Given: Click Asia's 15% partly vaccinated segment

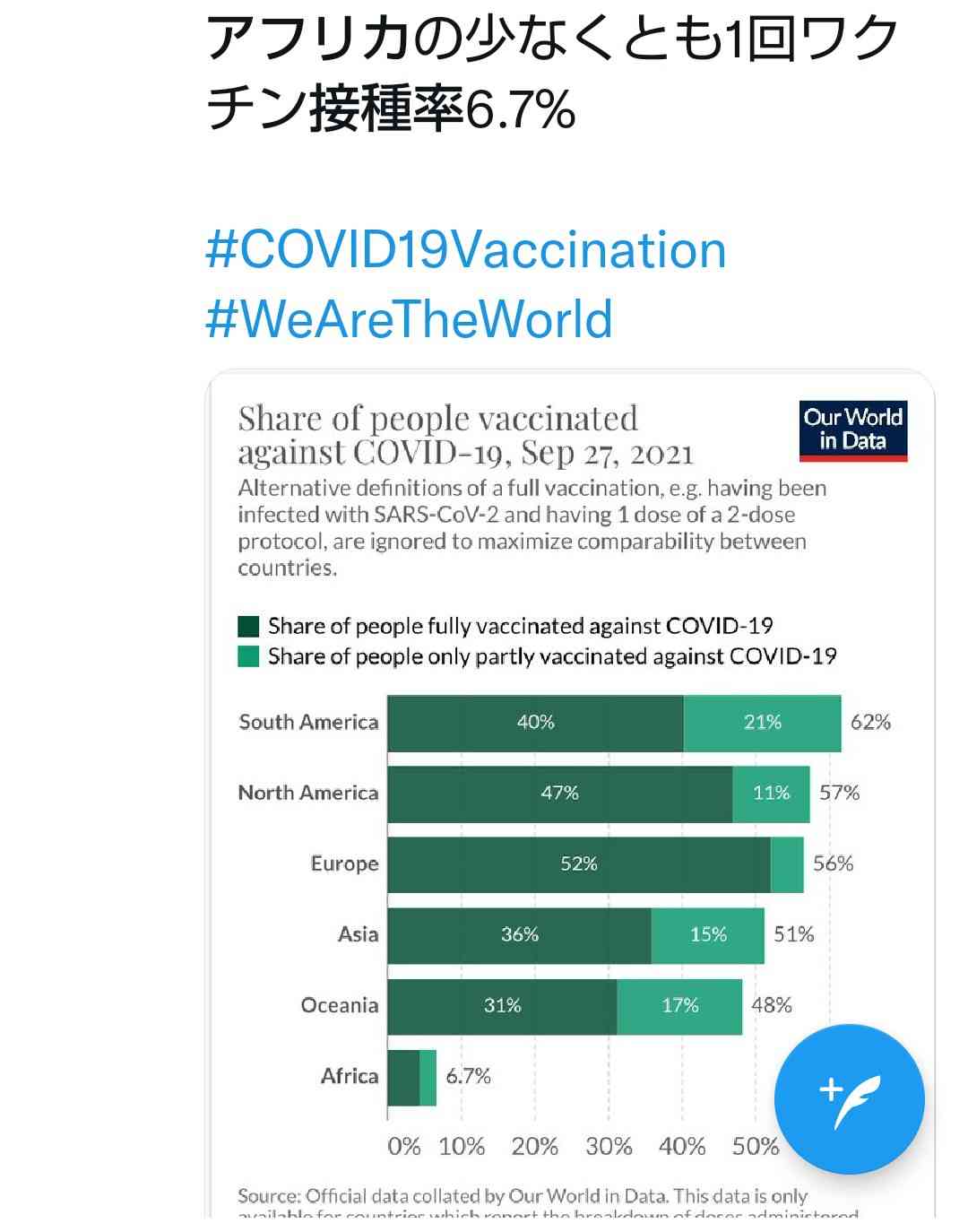Looking at the screenshot, I should tap(708, 935).
